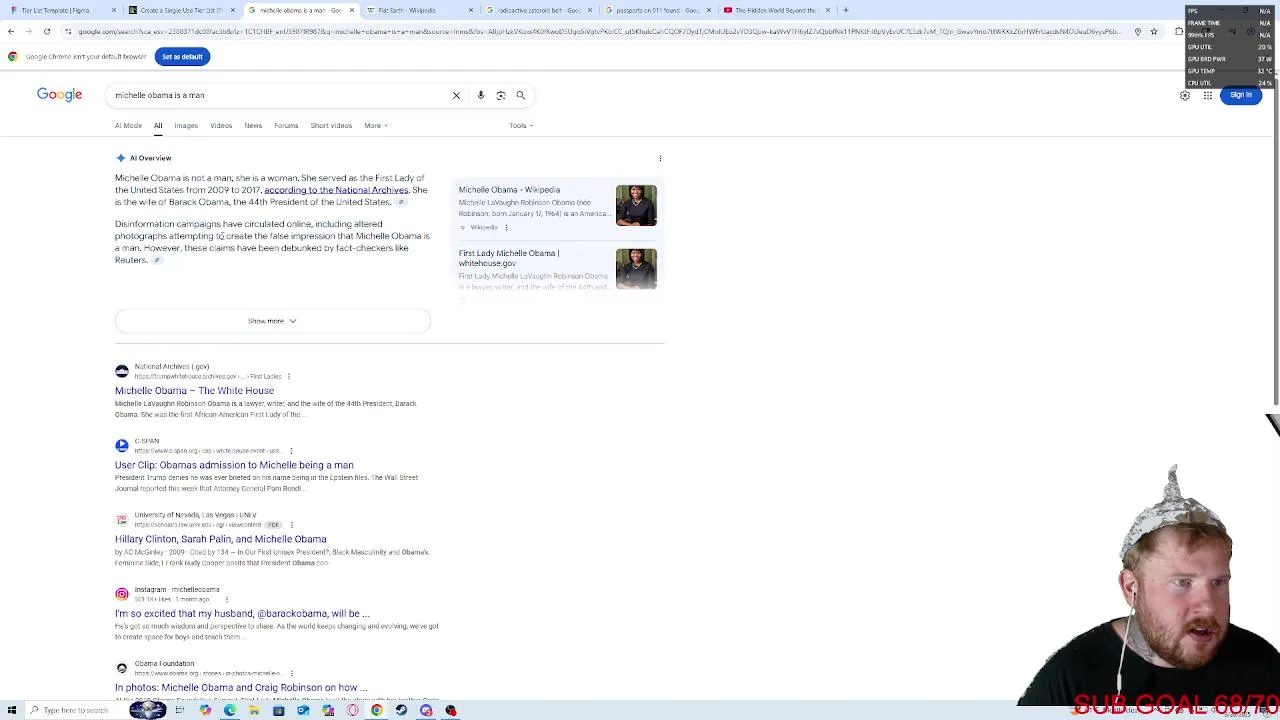Open three-dot menu for C-SPAN result
The height and width of the screenshot is (720, 1280).
point(291,451)
